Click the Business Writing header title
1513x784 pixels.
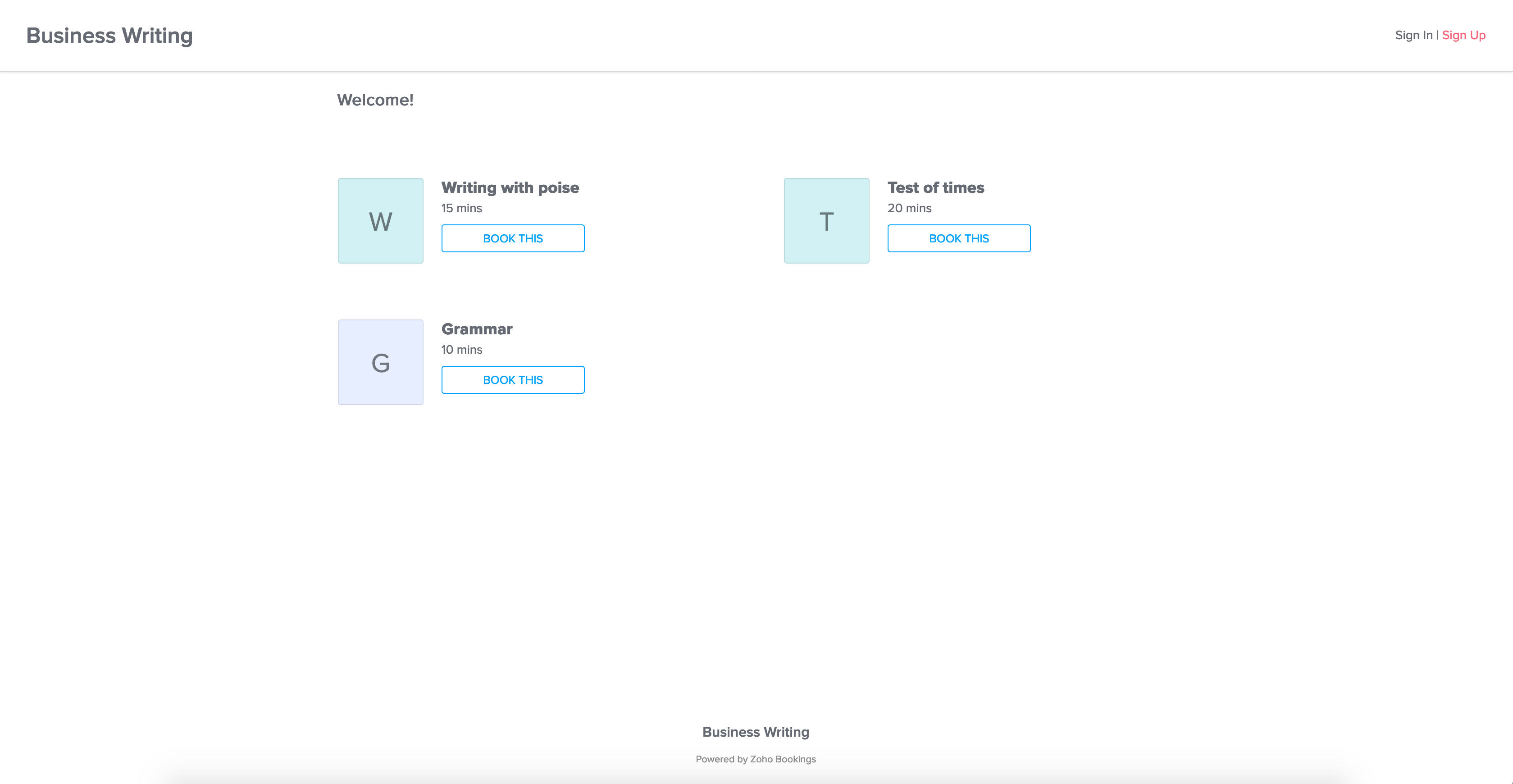point(109,36)
